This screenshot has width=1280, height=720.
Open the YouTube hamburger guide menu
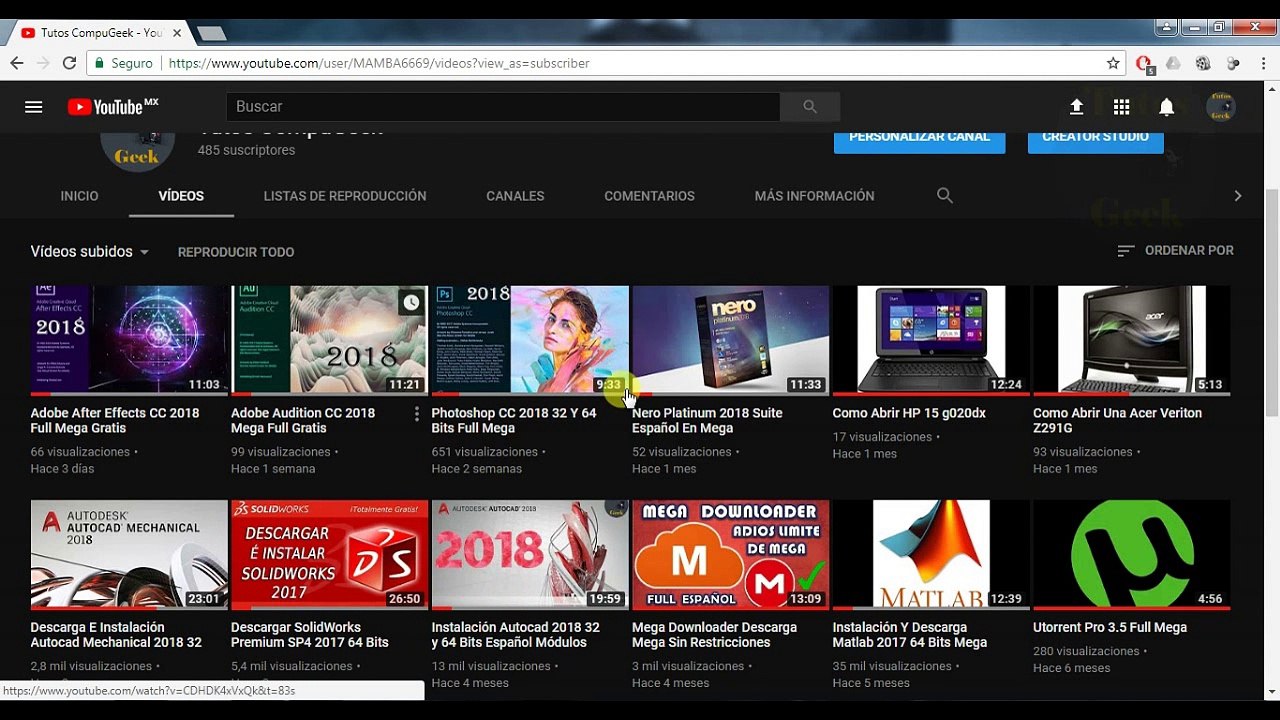(x=33, y=107)
